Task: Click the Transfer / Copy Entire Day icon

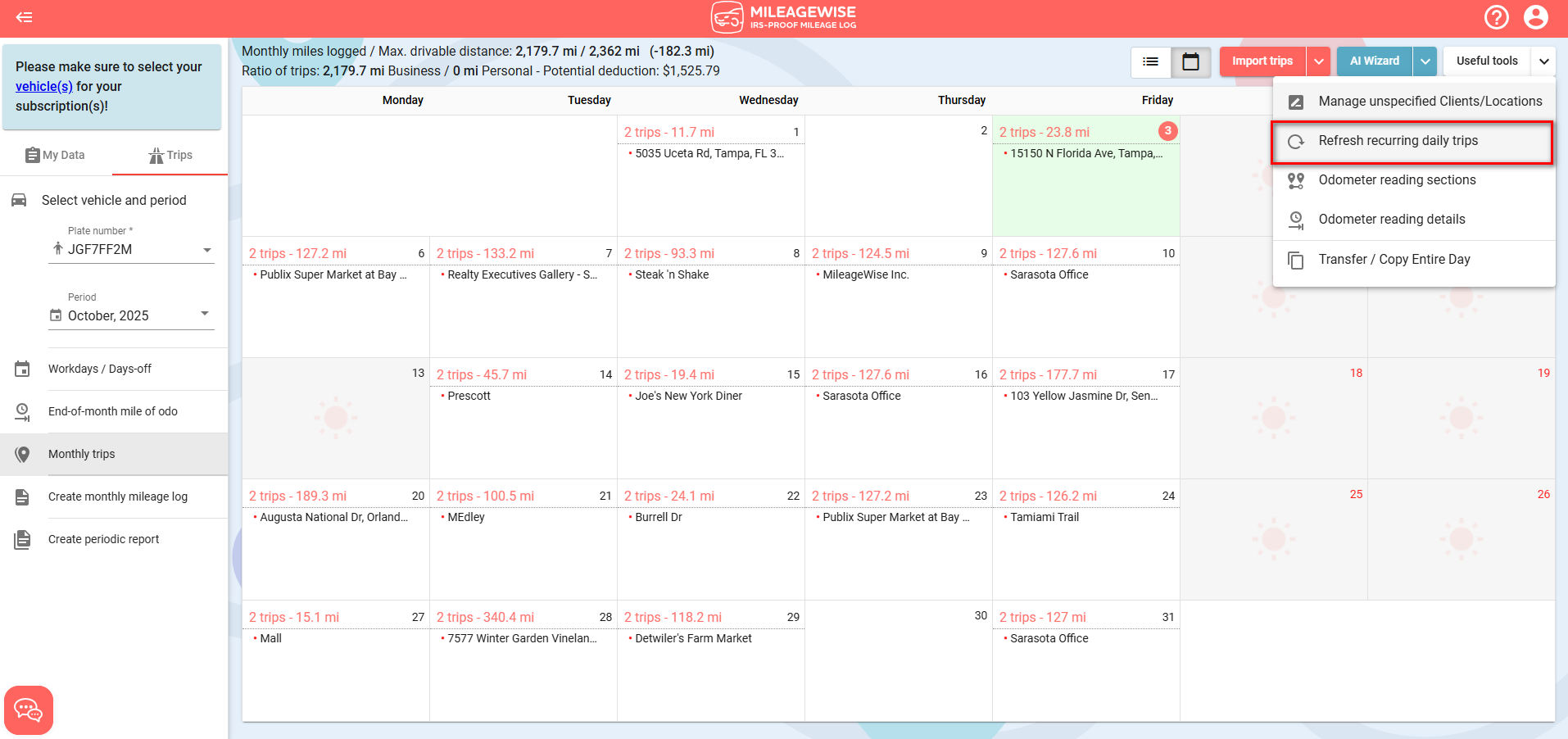Action: pyautogui.click(x=1296, y=260)
